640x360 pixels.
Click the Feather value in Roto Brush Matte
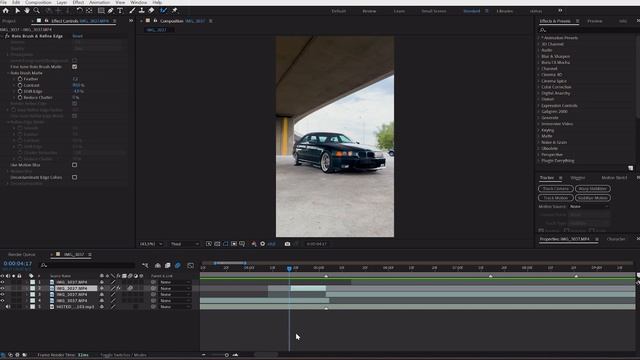click(x=75, y=79)
